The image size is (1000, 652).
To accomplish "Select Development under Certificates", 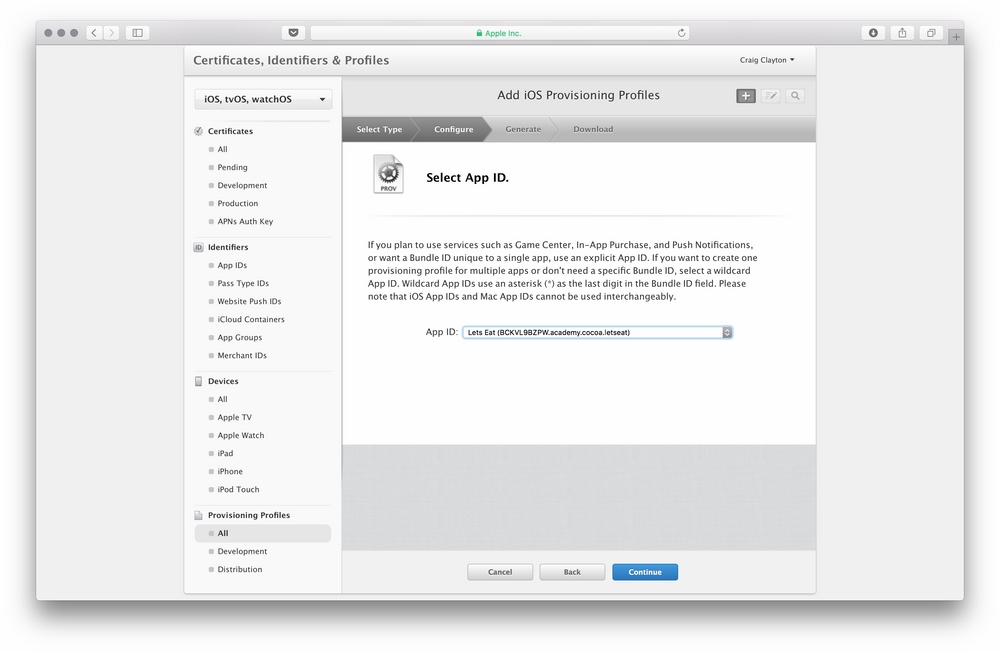I will [242, 185].
